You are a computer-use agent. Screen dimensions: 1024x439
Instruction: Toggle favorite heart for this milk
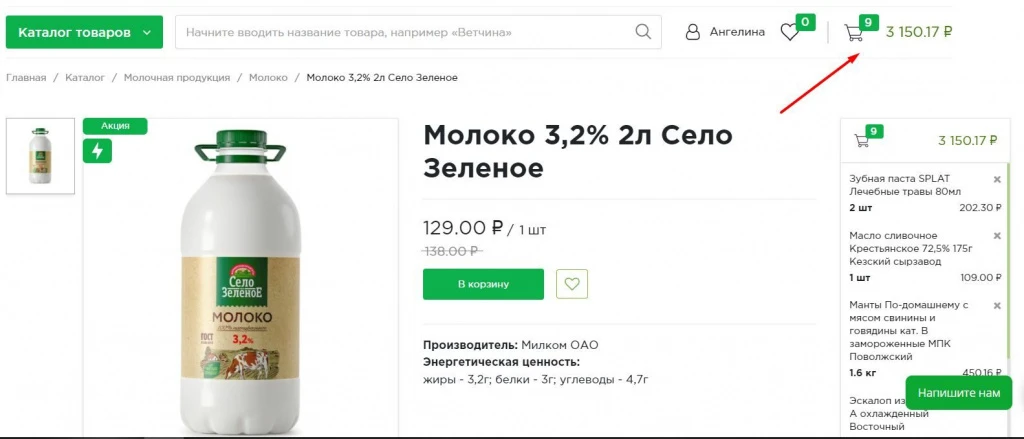(572, 284)
